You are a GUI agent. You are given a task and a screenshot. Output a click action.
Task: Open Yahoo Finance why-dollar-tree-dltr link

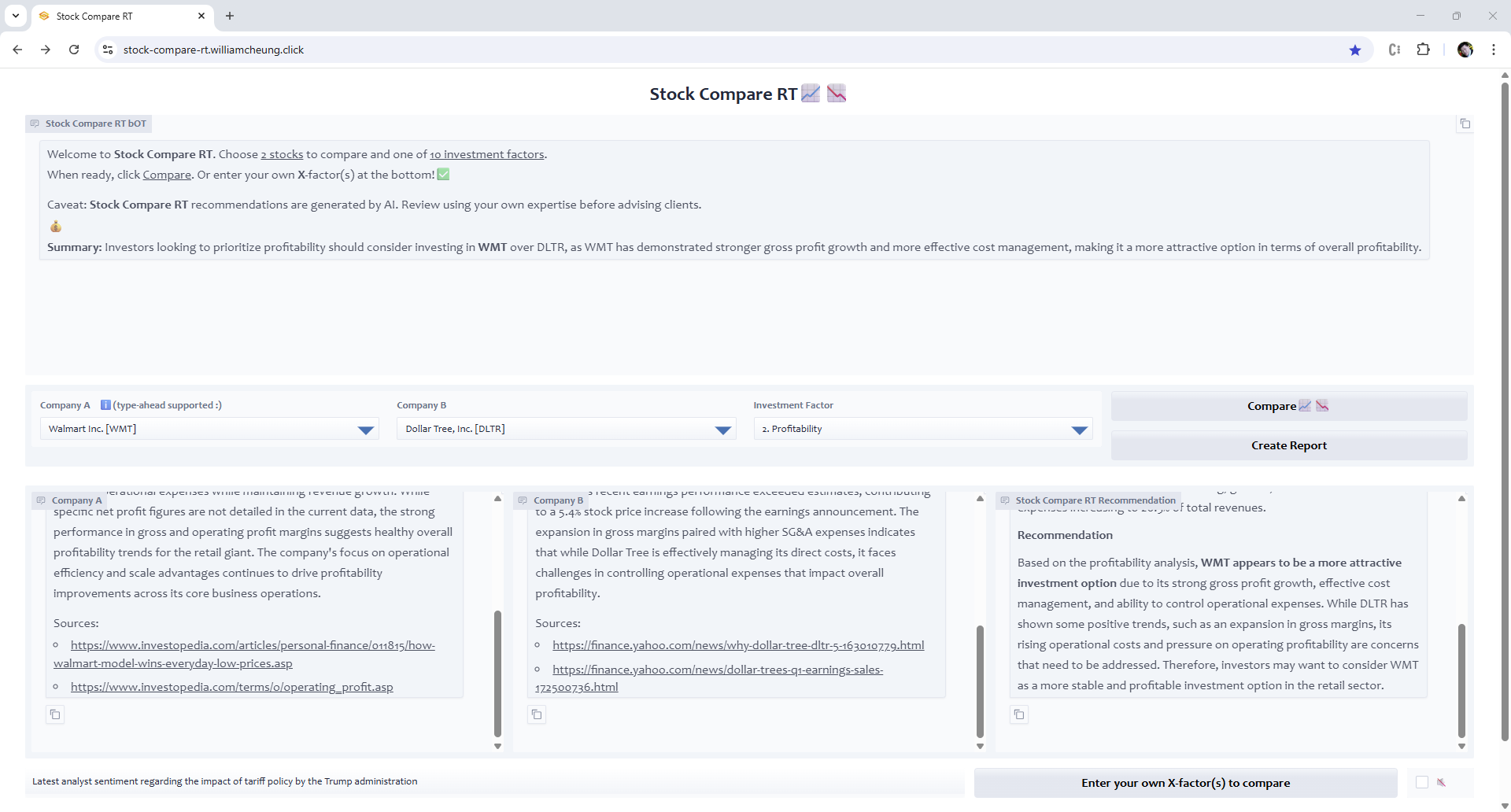click(x=738, y=645)
